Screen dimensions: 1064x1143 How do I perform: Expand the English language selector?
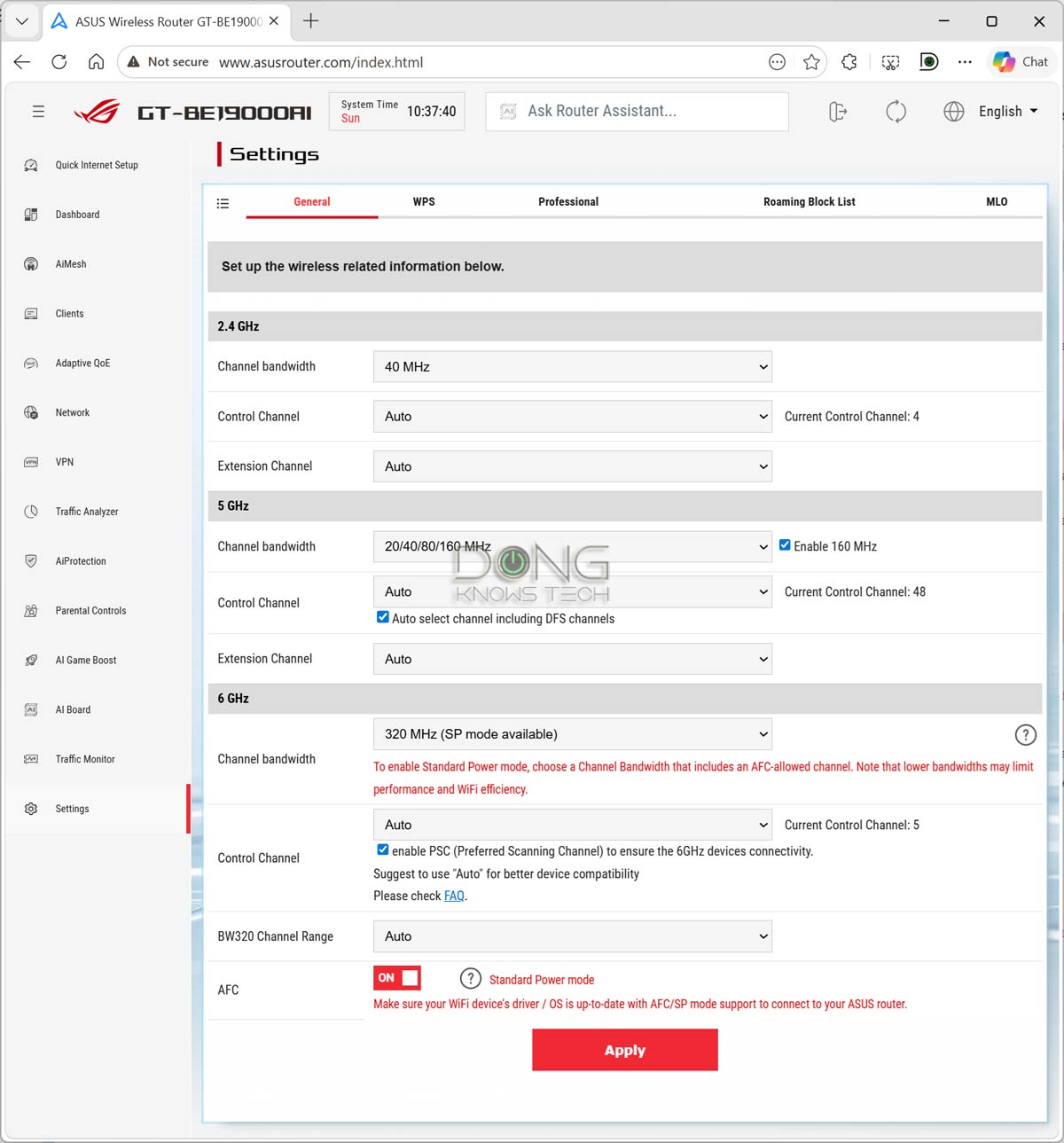(x=1007, y=111)
